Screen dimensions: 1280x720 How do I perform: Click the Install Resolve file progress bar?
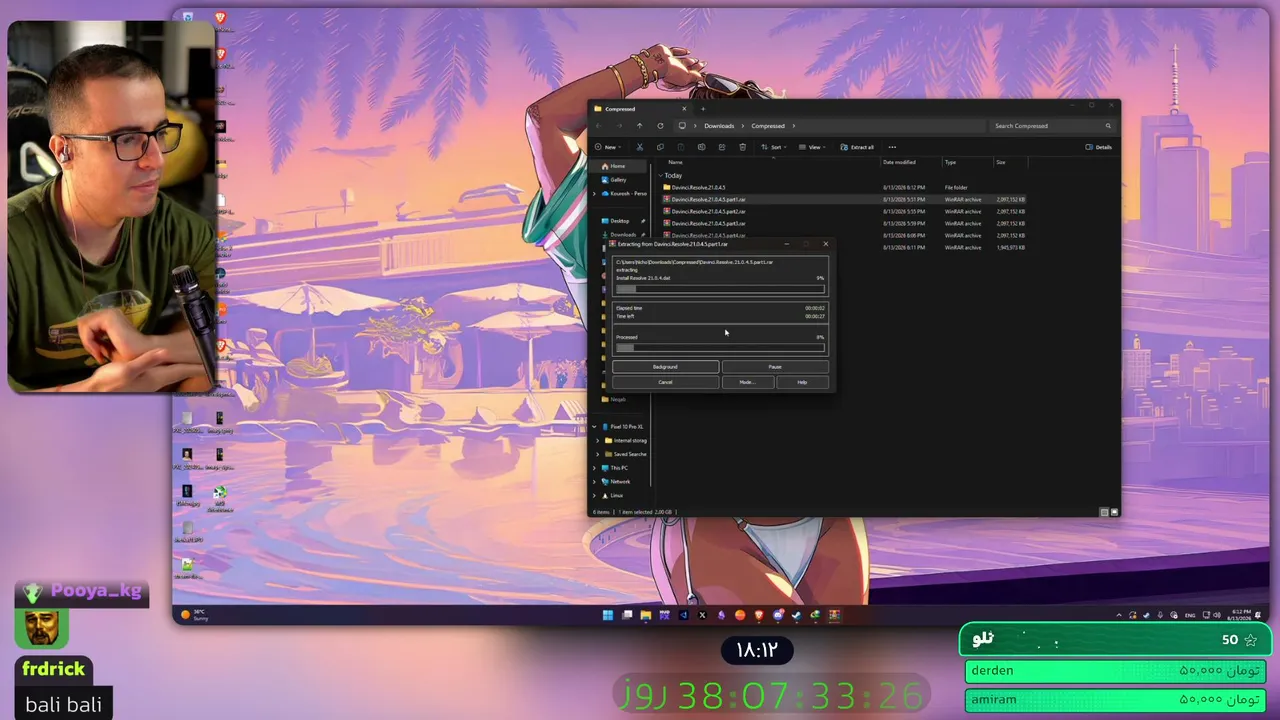click(720, 289)
